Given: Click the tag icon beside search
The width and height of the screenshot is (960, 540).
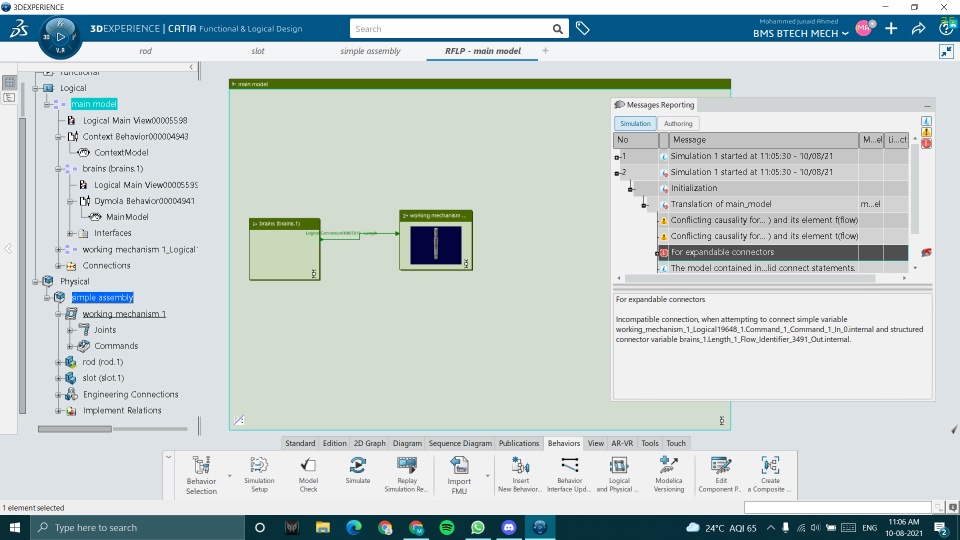Looking at the screenshot, I should click(x=582, y=28).
